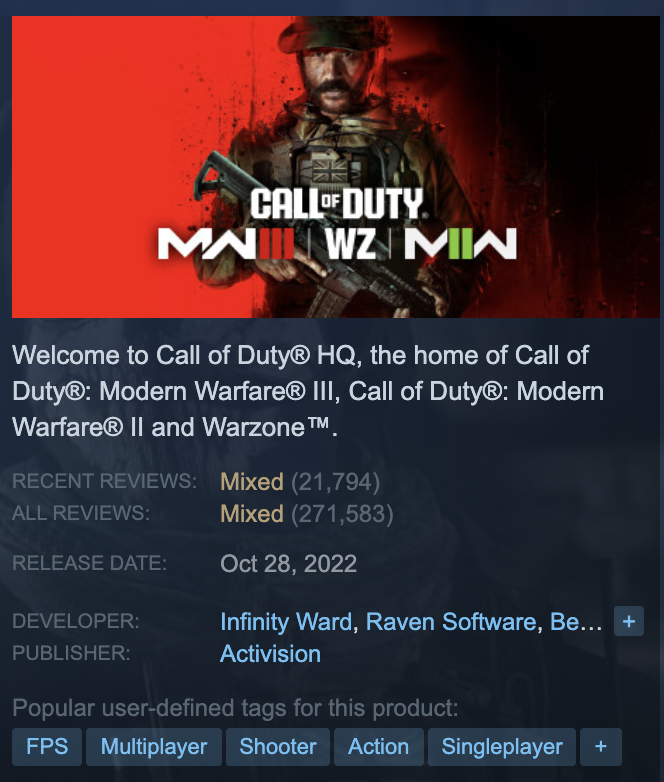Click the 271,583 all reviews count
The height and width of the screenshot is (782, 664).
tap(342, 514)
